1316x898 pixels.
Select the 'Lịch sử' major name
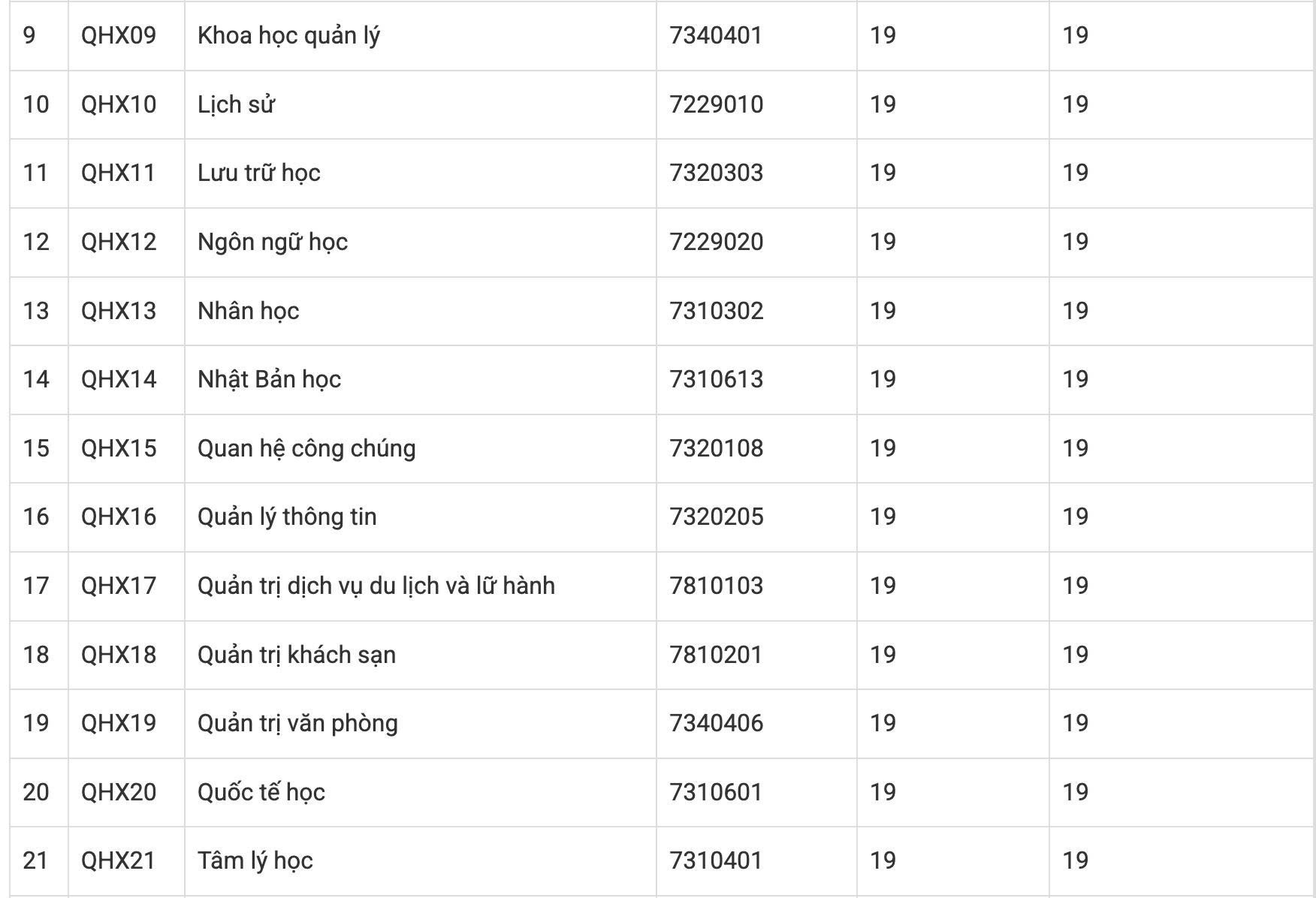(236, 104)
